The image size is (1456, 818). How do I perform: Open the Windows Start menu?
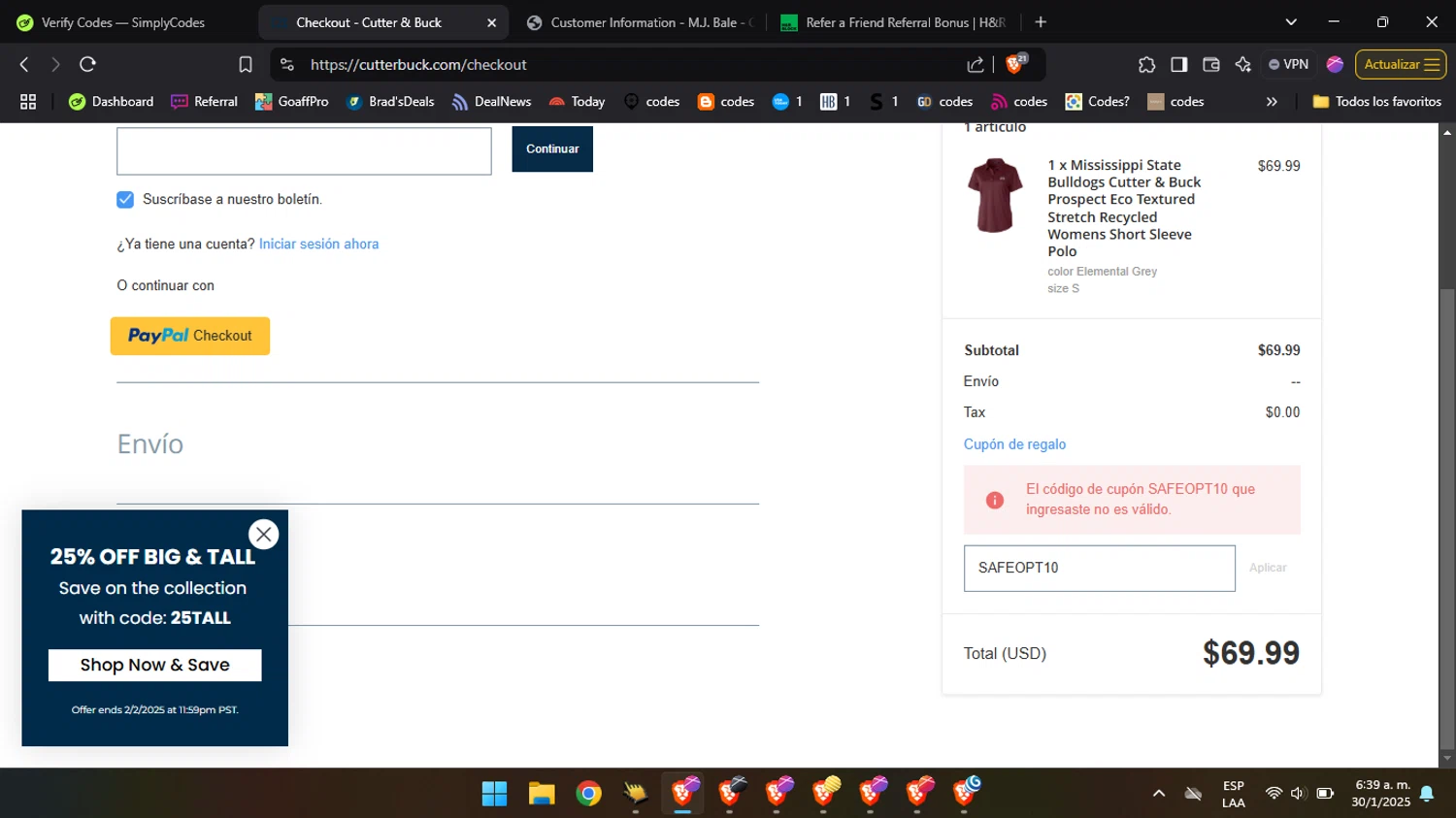click(494, 794)
